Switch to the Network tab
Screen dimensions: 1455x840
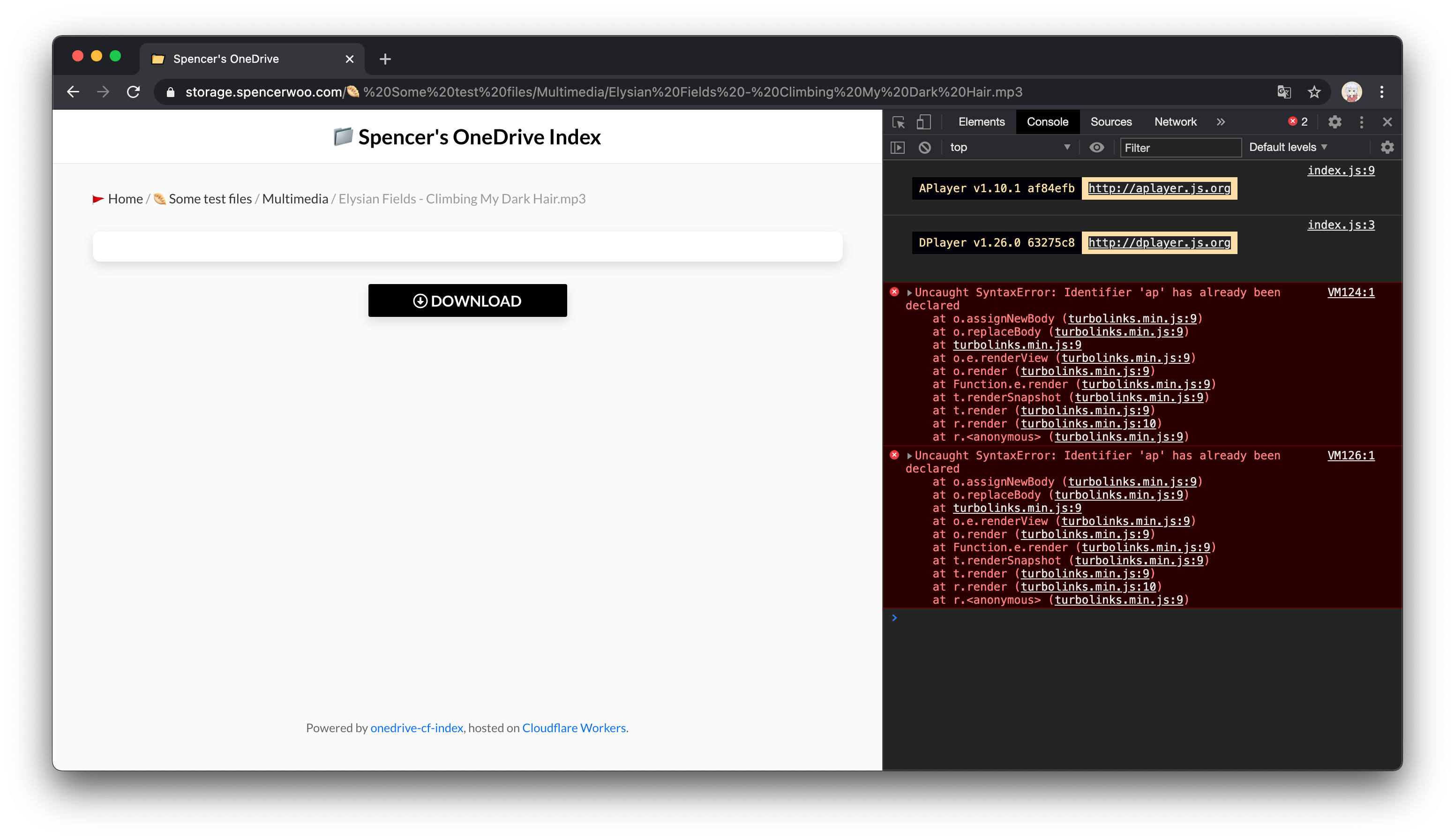point(1175,122)
